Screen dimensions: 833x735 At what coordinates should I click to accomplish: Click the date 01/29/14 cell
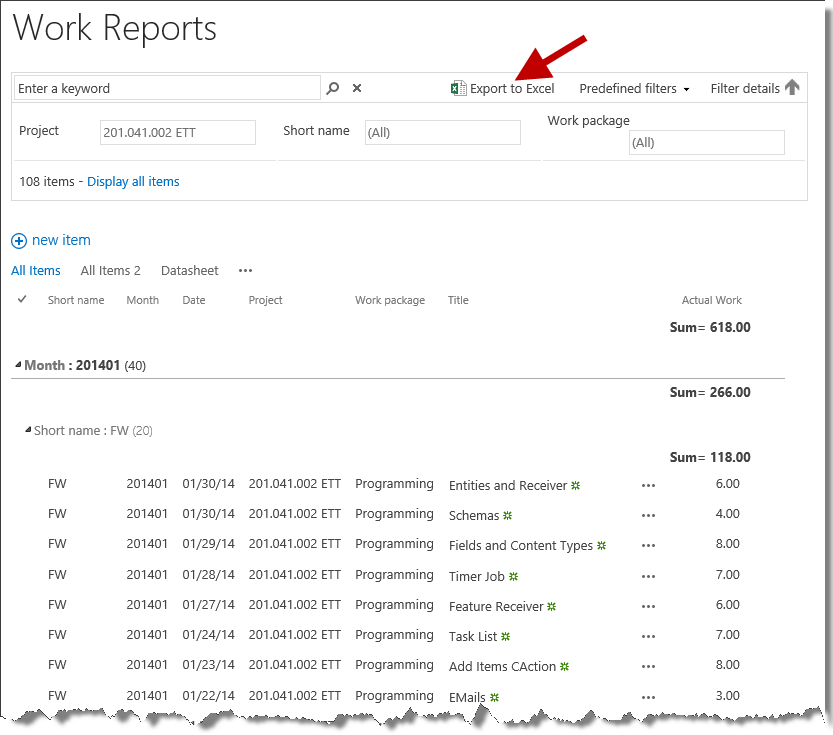click(208, 544)
